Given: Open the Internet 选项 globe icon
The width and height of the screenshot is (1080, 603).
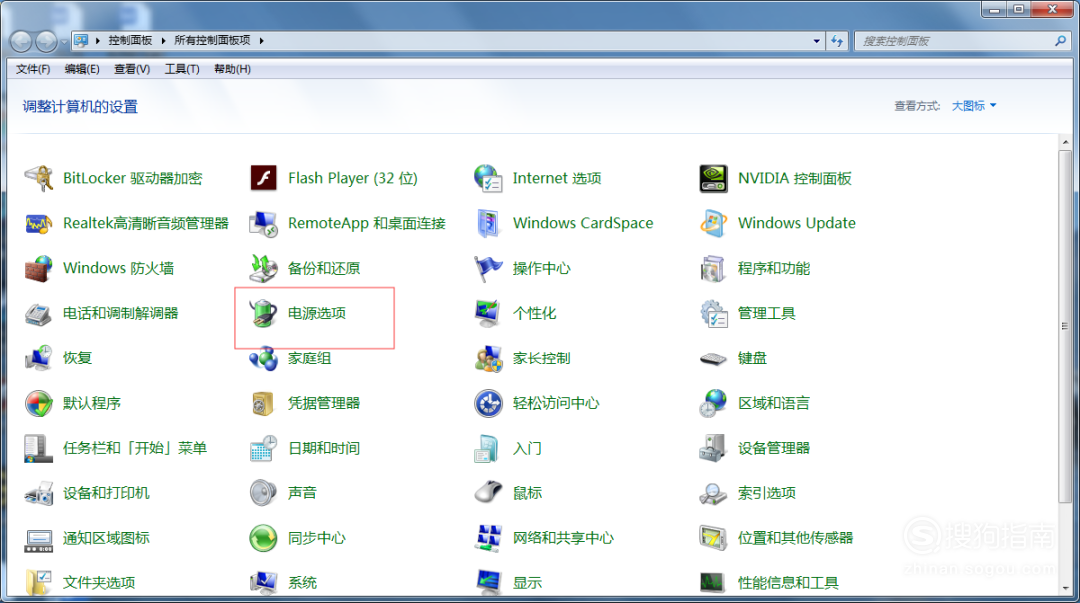Looking at the screenshot, I should pos(488,178).
